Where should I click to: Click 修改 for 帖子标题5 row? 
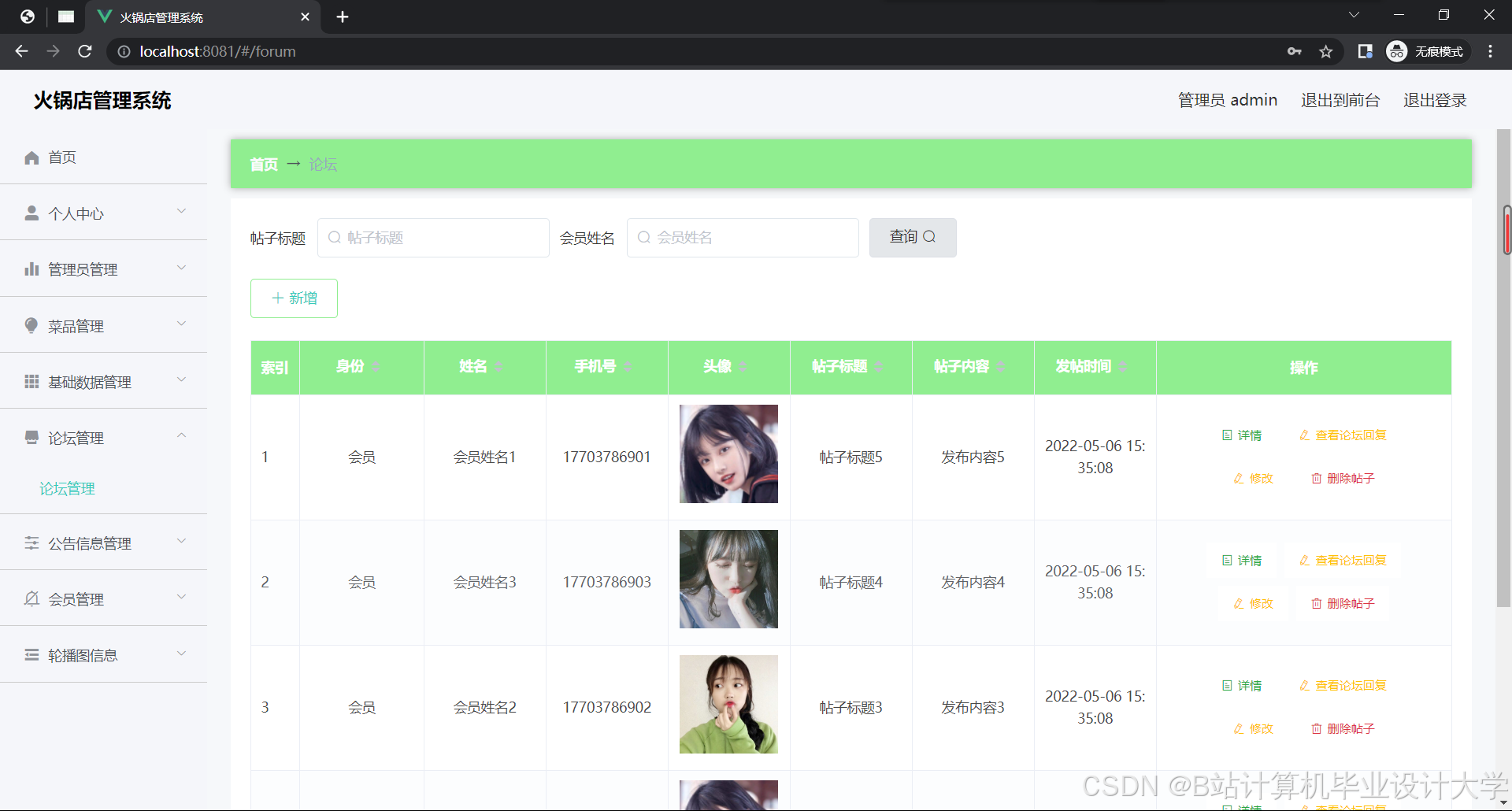pos(1253,478)
